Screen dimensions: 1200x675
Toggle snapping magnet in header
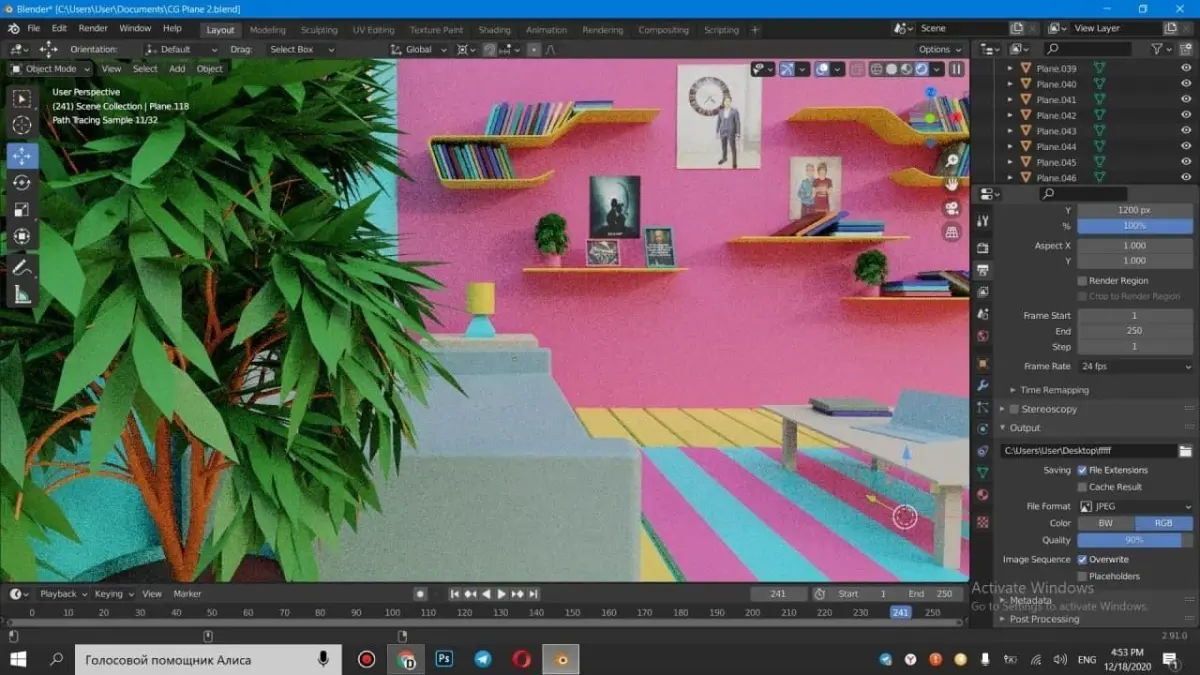click(489, 49)
